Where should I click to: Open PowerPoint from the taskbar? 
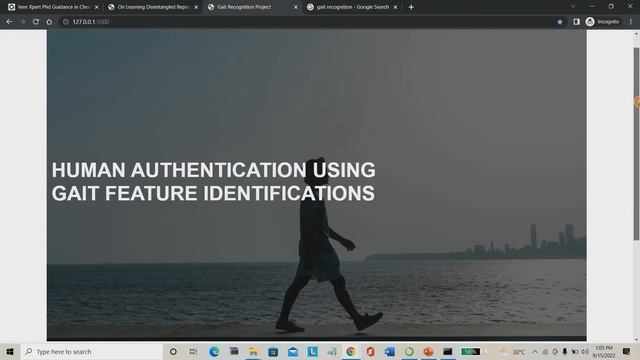[428, 351]
